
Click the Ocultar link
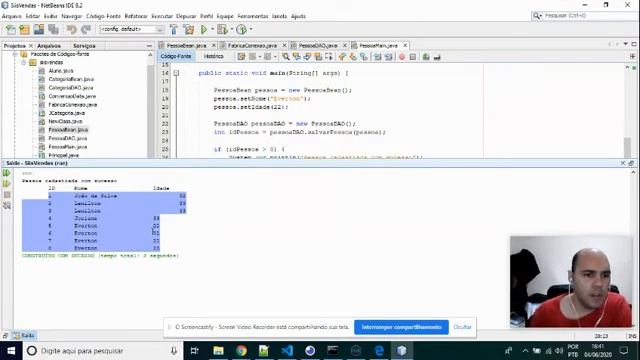tap(462, 327)
